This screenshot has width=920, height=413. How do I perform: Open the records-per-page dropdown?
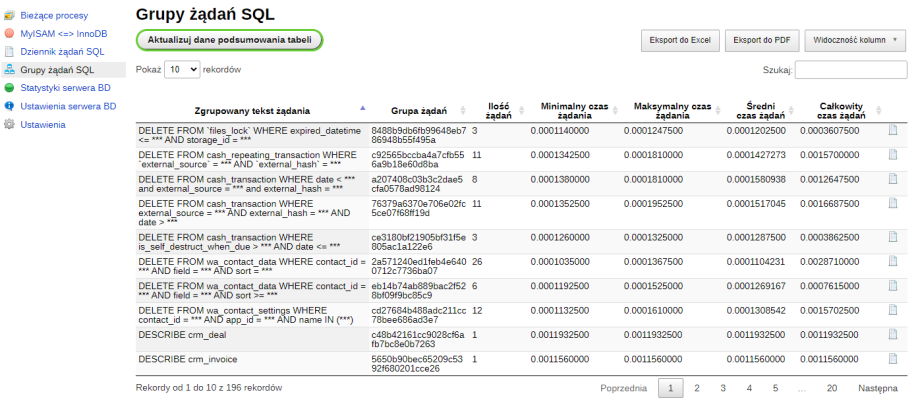click(x=182, y=70)
